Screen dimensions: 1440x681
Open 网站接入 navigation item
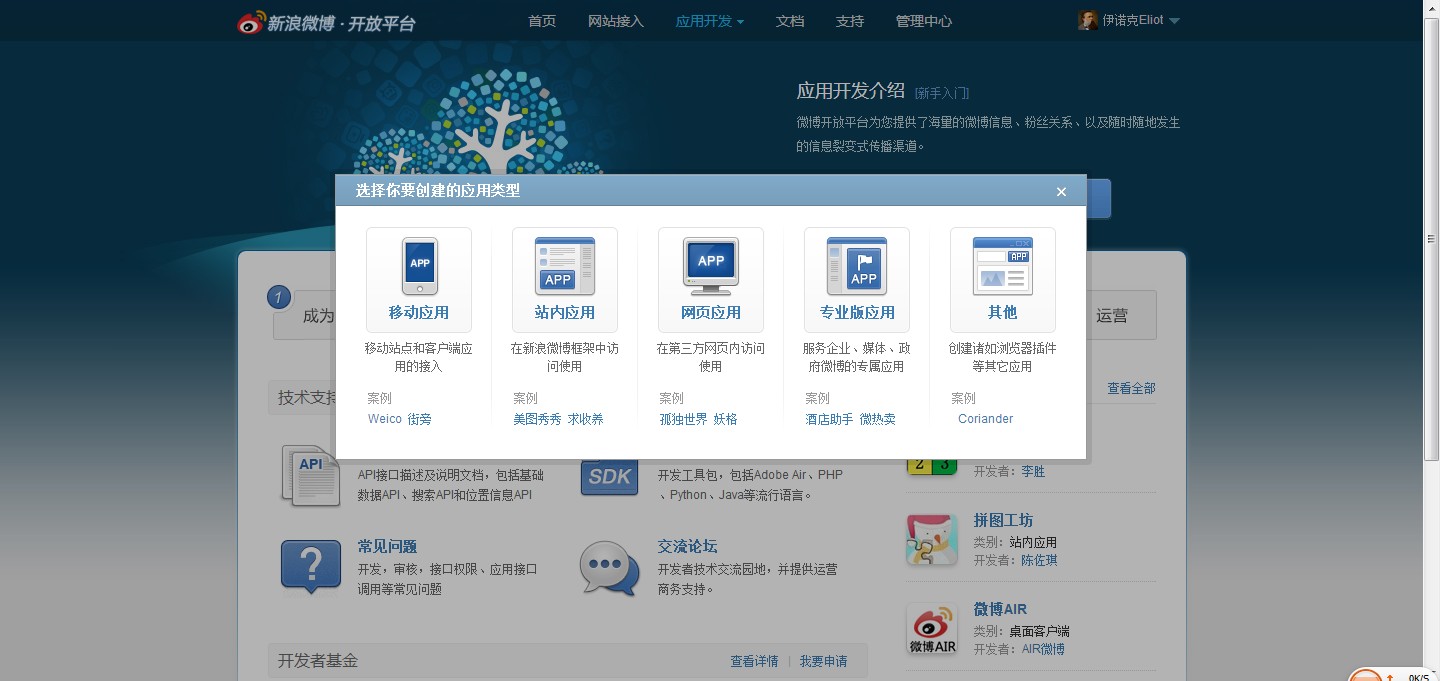click(616, 21)
